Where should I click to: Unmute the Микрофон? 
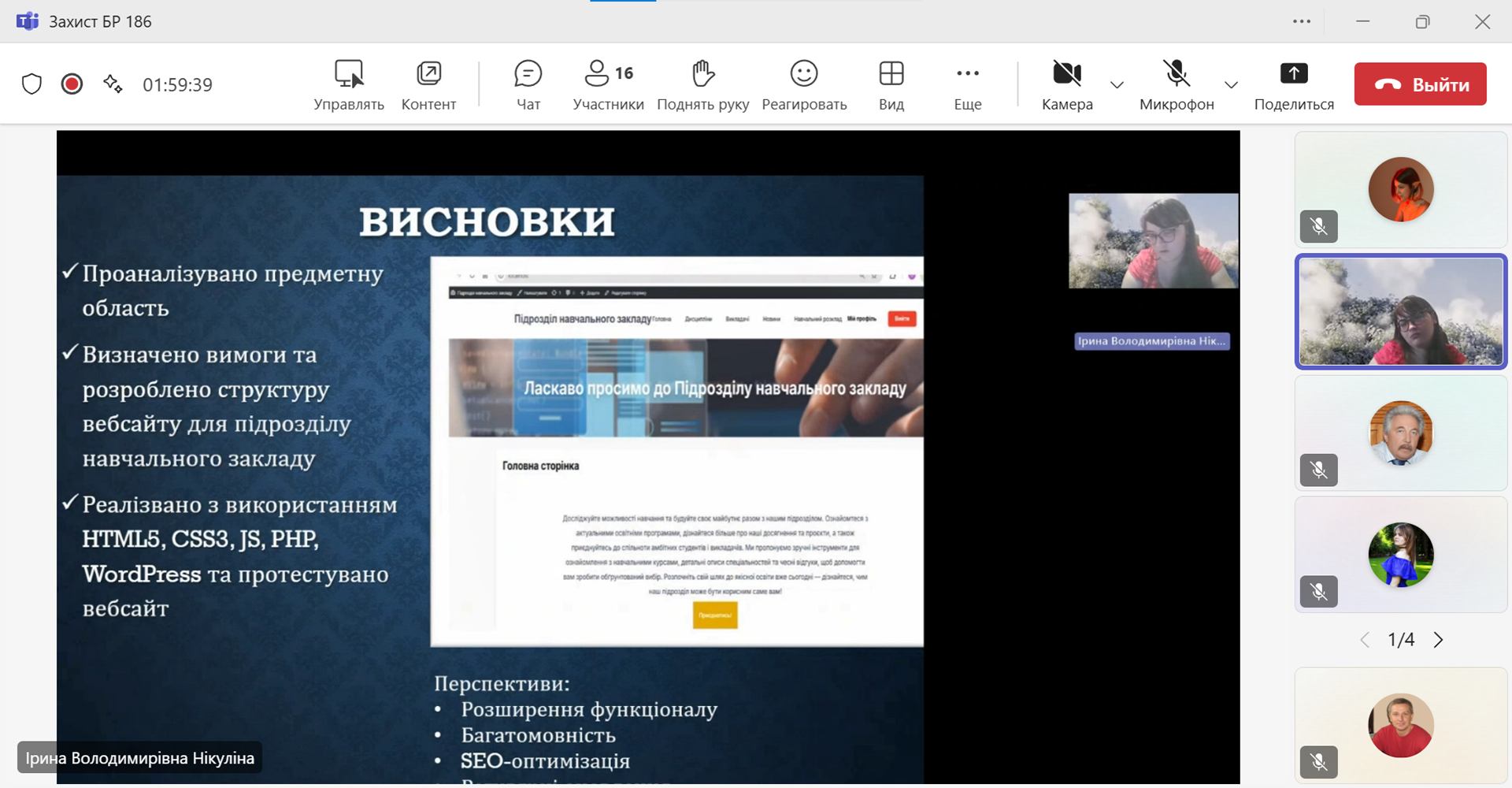[1177, 84]
